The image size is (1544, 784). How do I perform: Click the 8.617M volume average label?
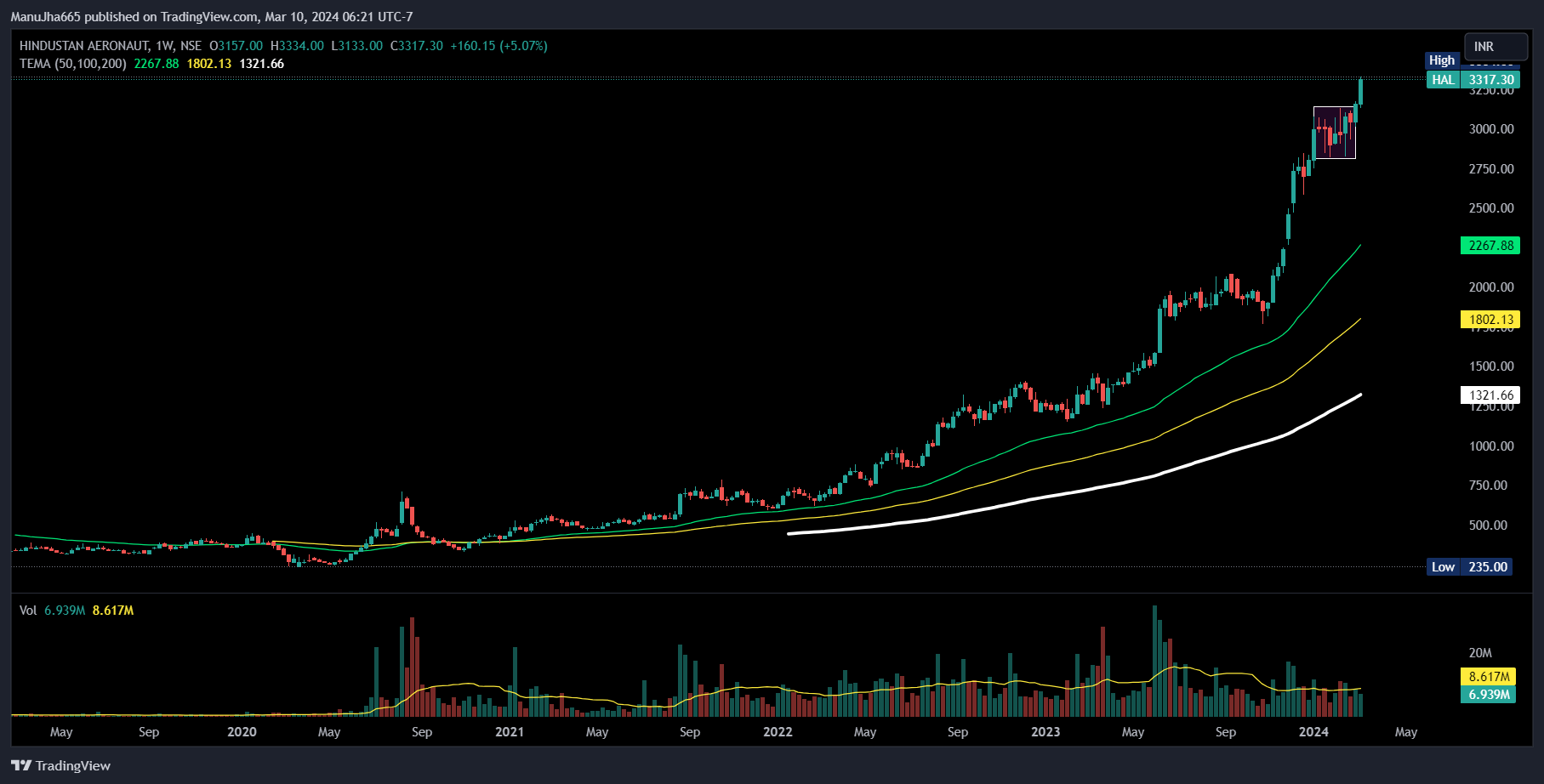pos(1490,677)
